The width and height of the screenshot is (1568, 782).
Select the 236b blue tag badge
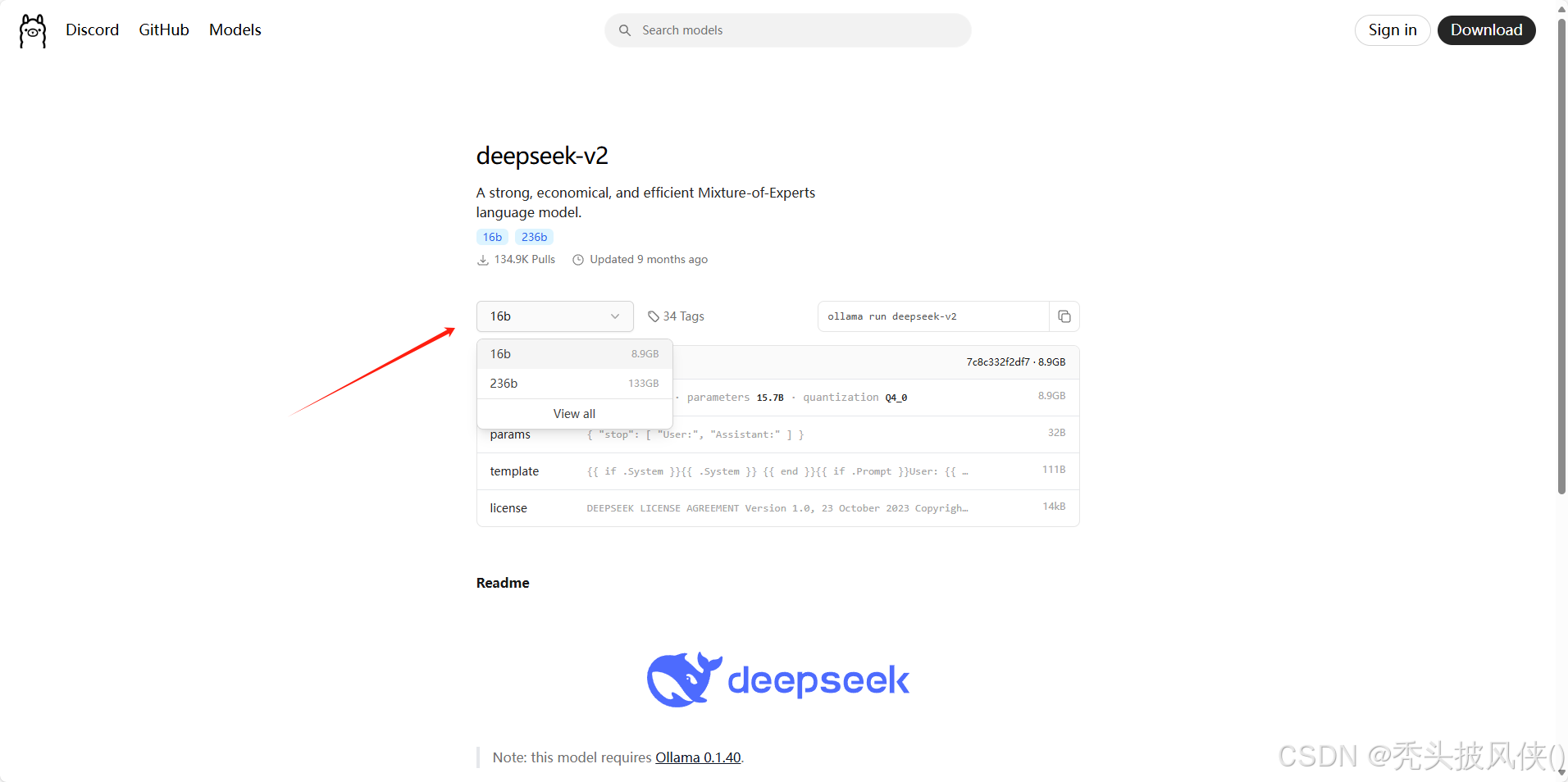(x=534, y=237)
